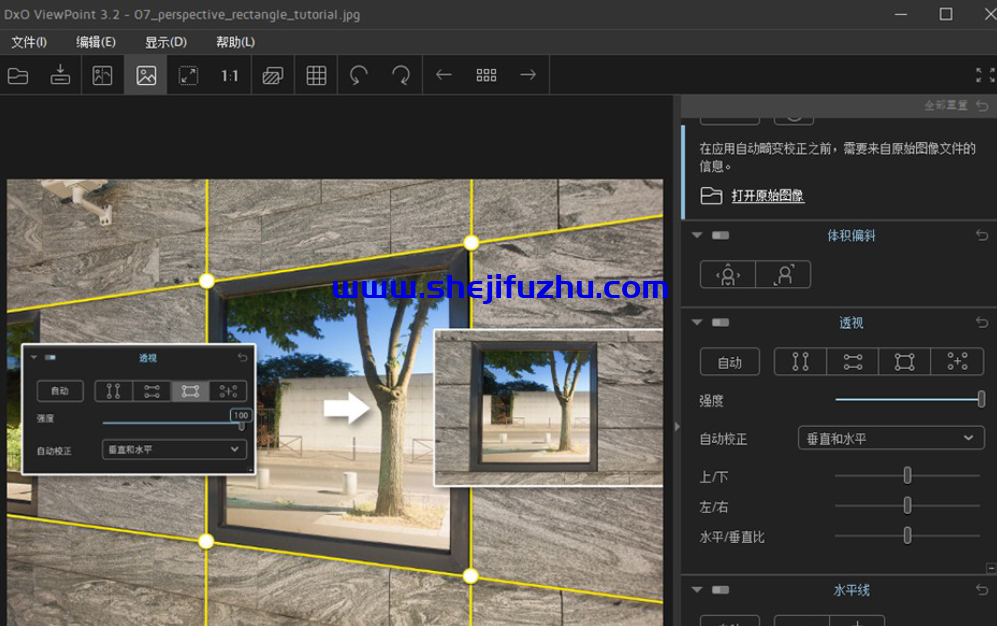Image resolution: width=997 pixels, height=626 pixels.
Task: Click the 打开原始图像 link
Action: tap(767, 196)
